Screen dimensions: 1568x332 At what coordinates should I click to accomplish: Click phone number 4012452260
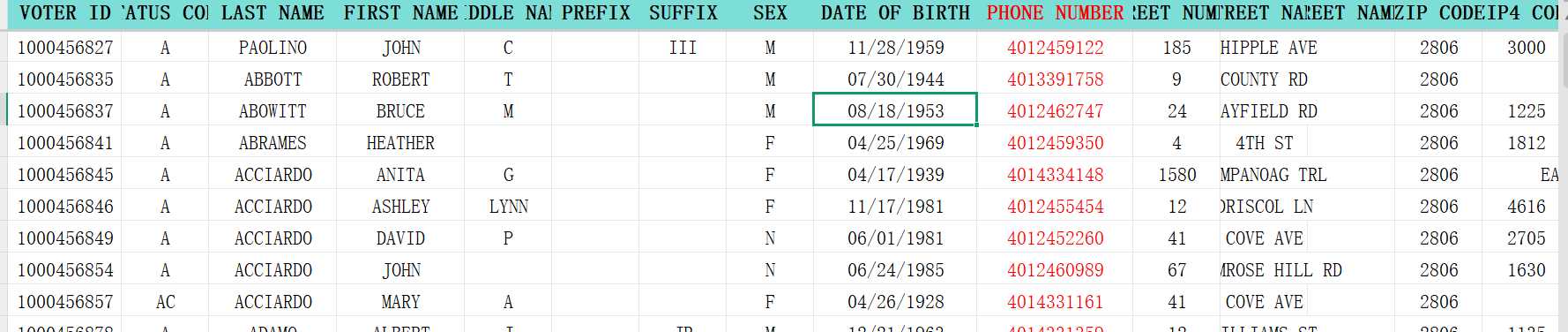coord(1055,238)
